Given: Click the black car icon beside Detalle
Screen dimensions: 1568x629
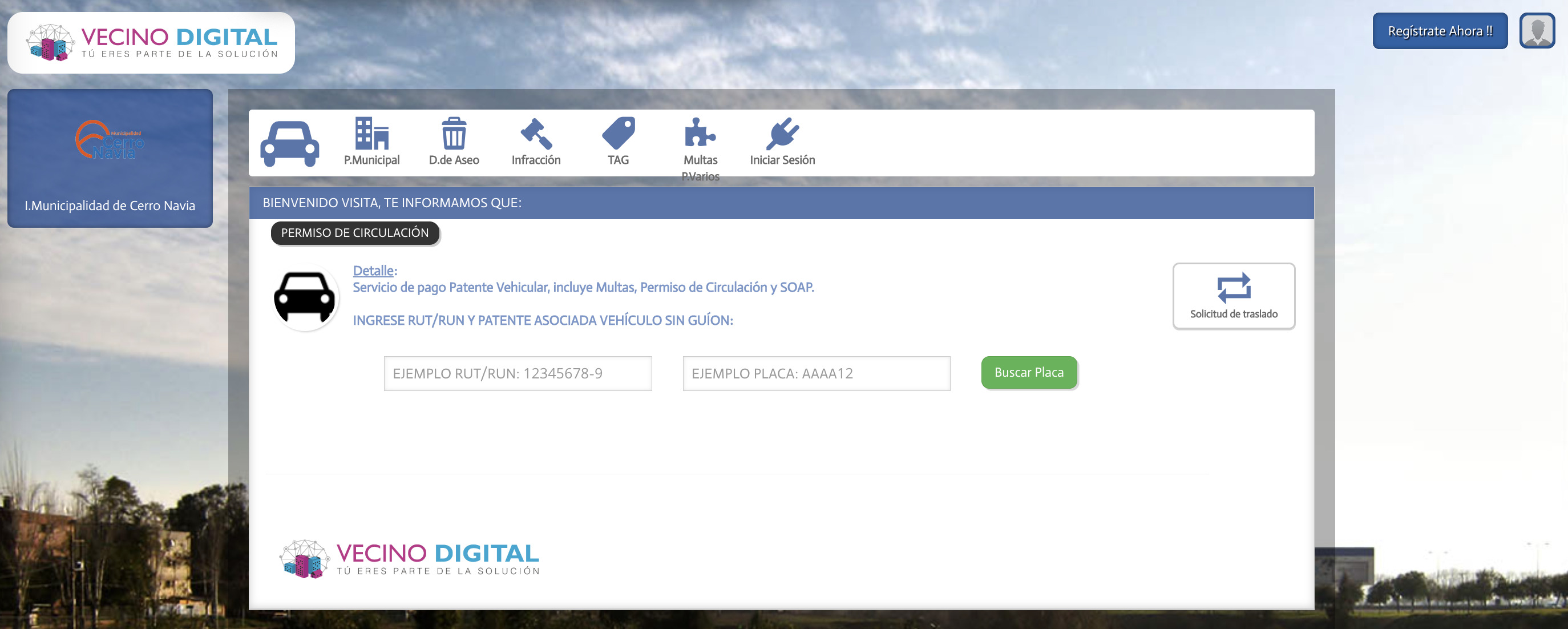Looking at the screenshot, I should [x=304, y=298].
